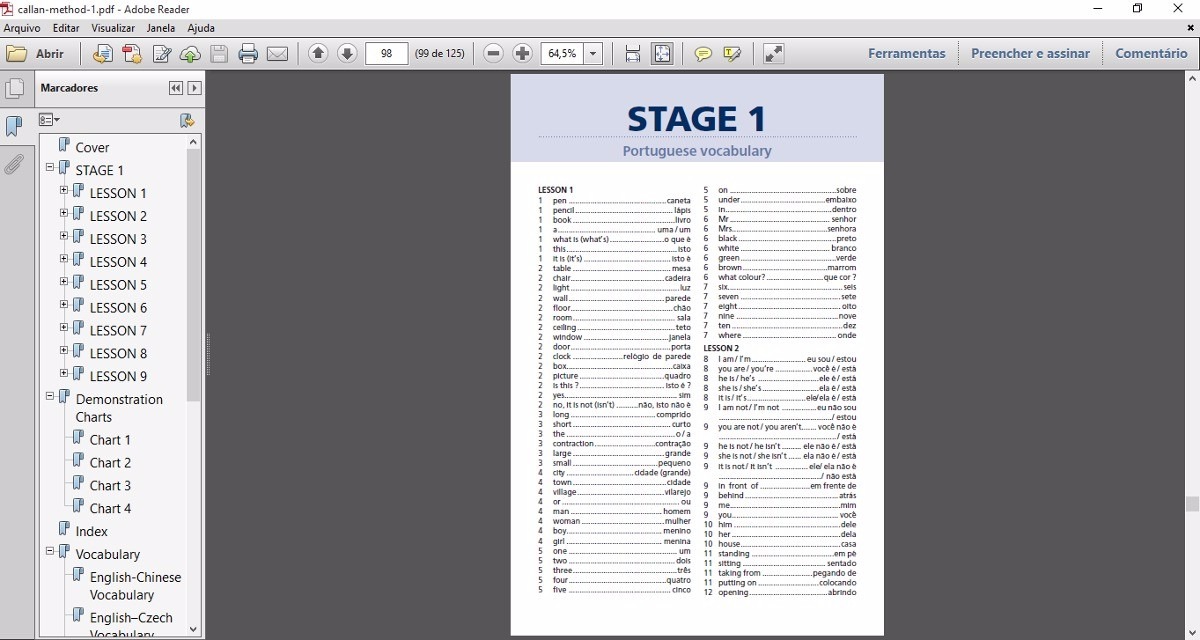Expand the LESSON 1 bookmark
Image resolution: width=1200 pixels, height=640 pixels.
pyautogui.click(x=64, y=190)
